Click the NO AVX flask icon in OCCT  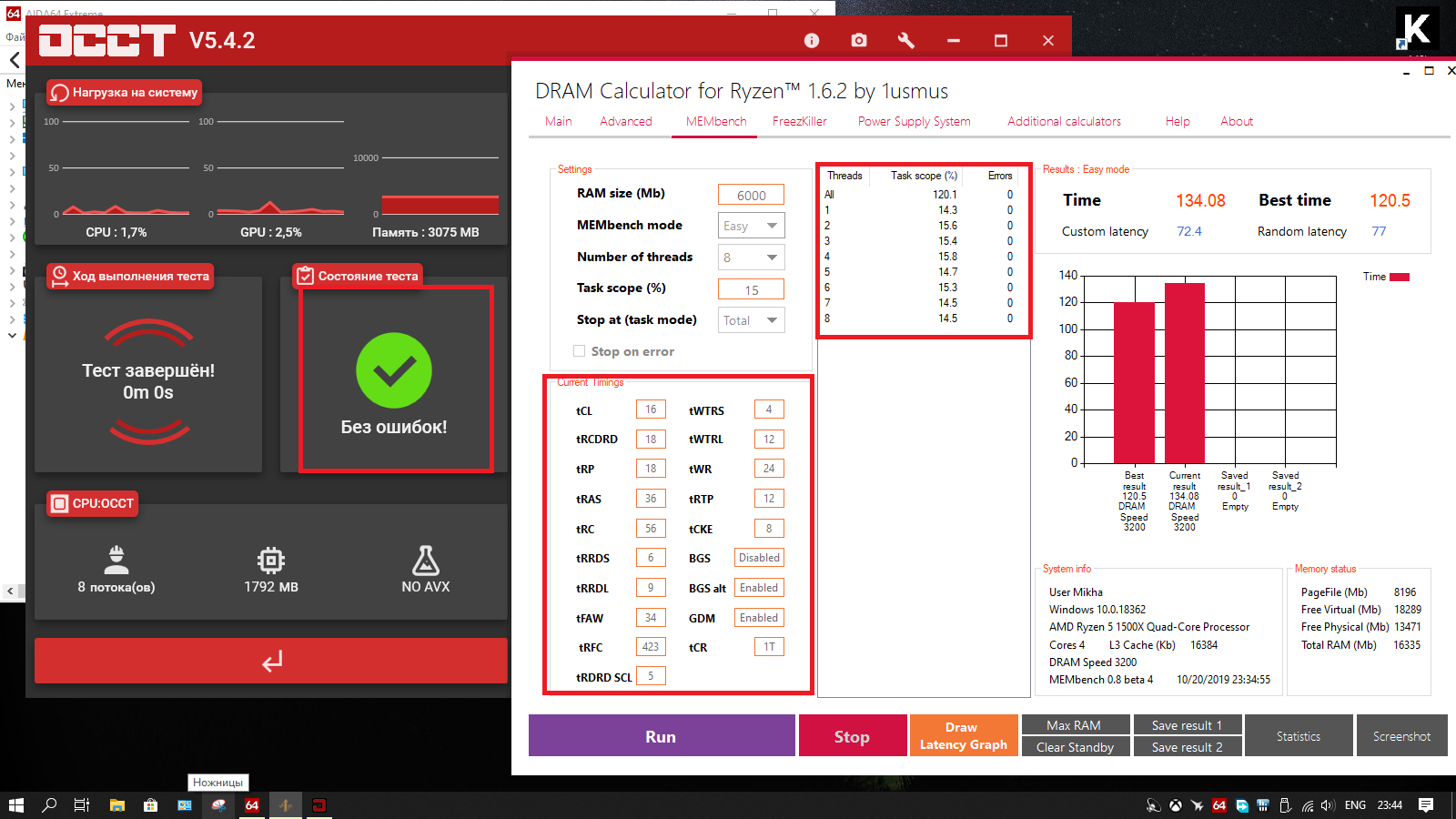[426, 560]
